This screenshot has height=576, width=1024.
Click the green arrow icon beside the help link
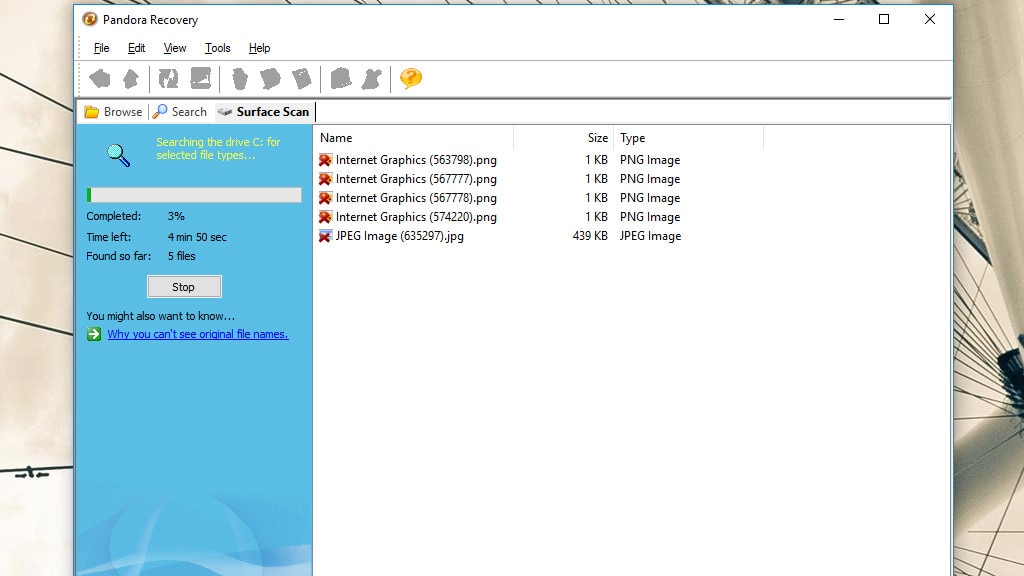tap(94, 334)
